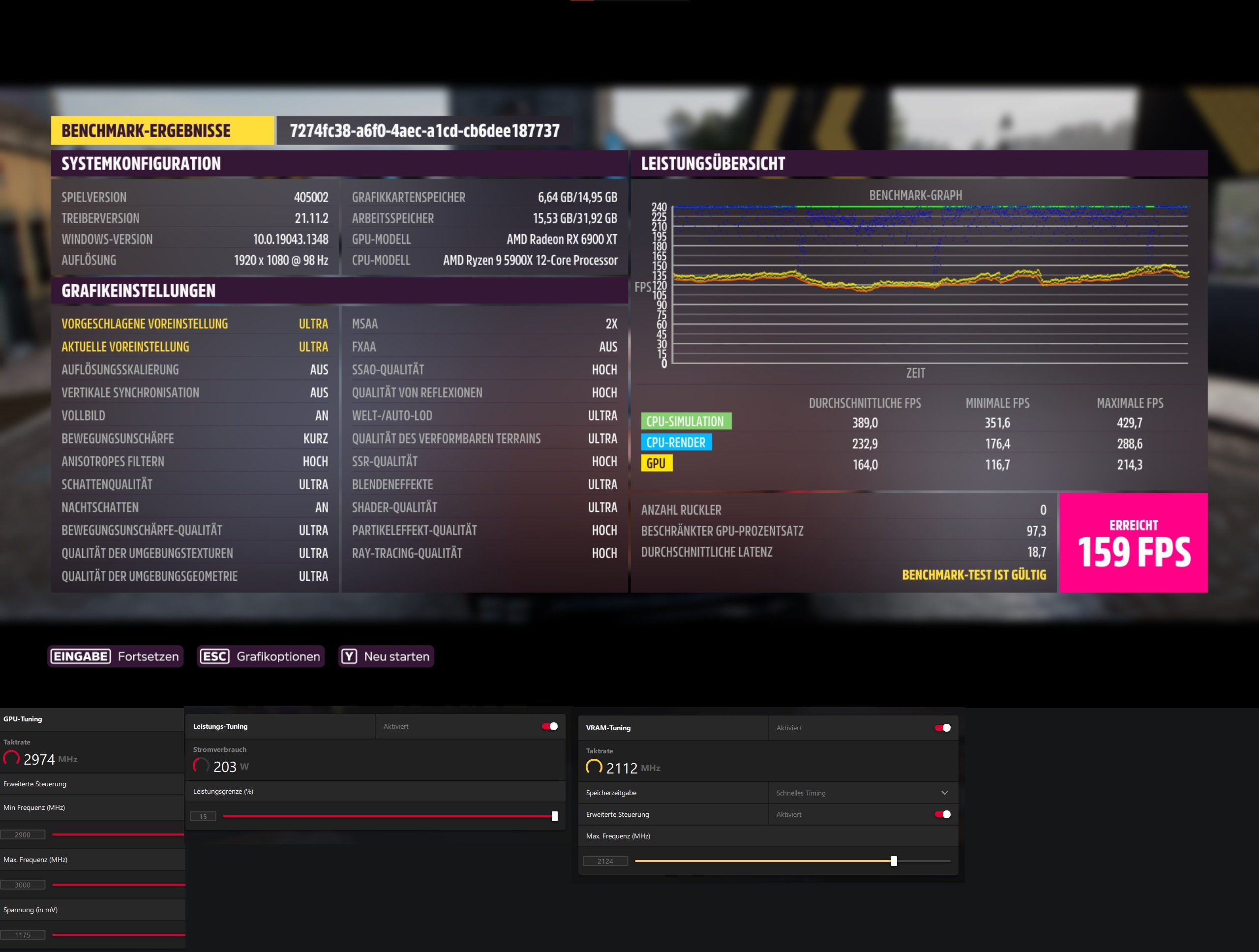Click the blue CPU-RENDER legend badge
The height and width of the screenshot is (952, 1259).
676,442
